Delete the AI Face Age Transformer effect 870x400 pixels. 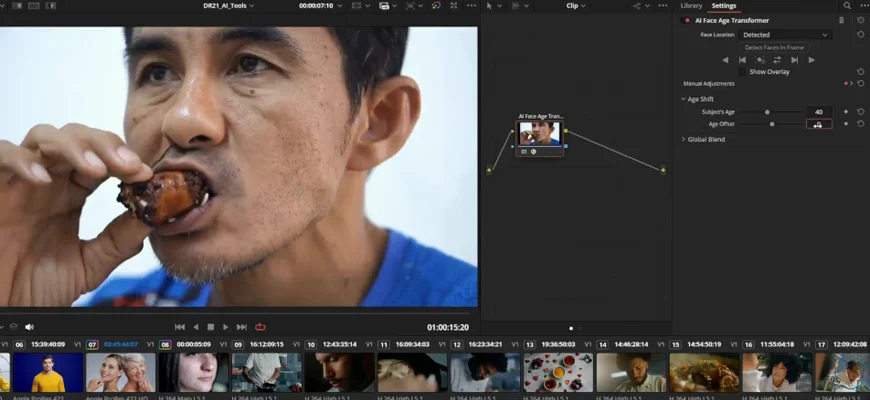841,20
